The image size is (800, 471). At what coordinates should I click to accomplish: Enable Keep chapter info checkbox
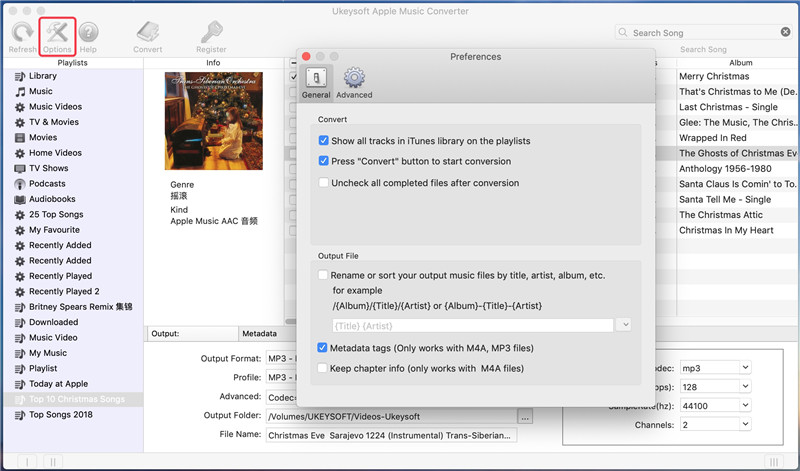322,368
